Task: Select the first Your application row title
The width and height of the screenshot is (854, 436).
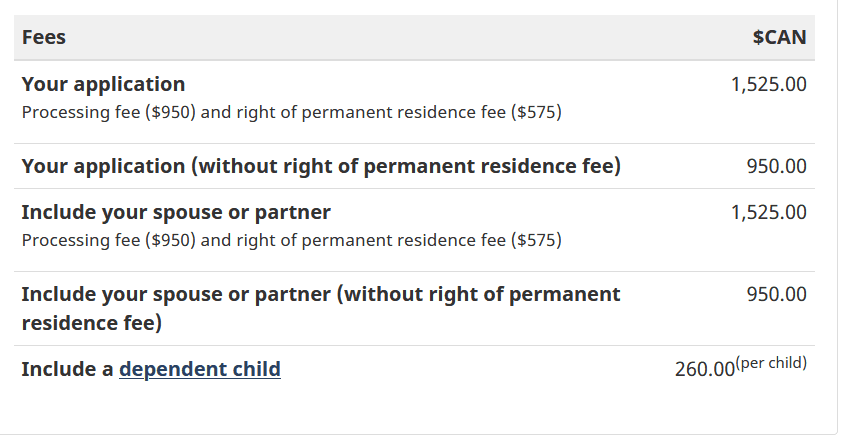Action: 103,84
